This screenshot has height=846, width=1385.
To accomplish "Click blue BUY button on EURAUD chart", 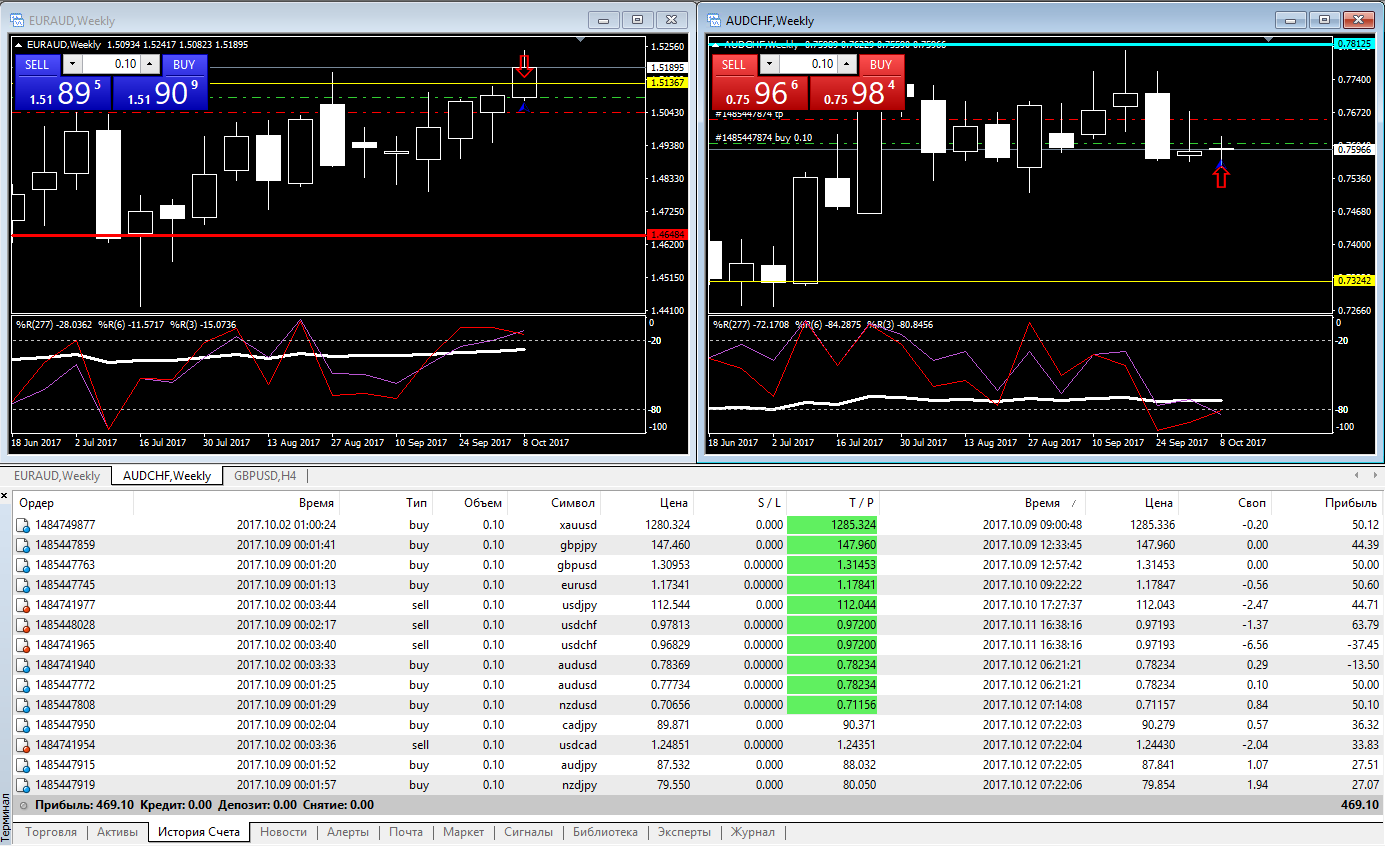I will click(184, 64).
